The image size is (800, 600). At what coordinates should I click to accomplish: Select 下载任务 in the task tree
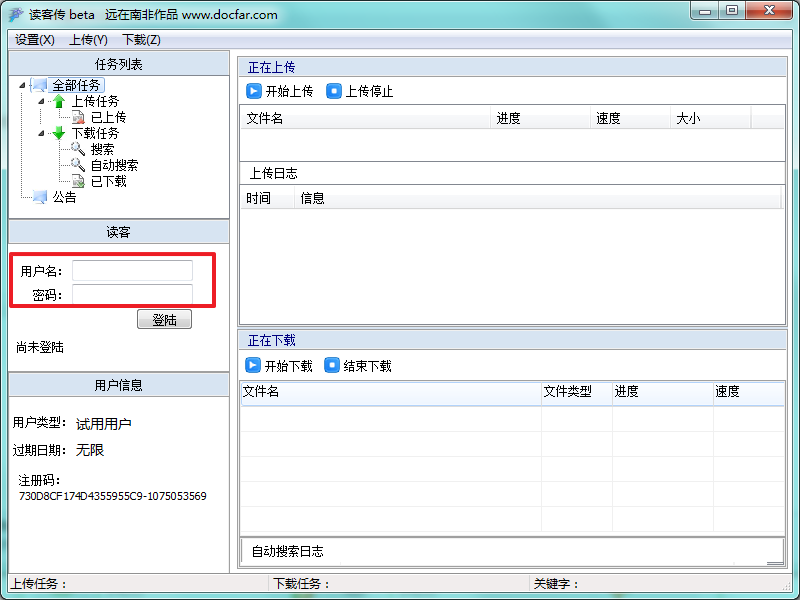95,133
